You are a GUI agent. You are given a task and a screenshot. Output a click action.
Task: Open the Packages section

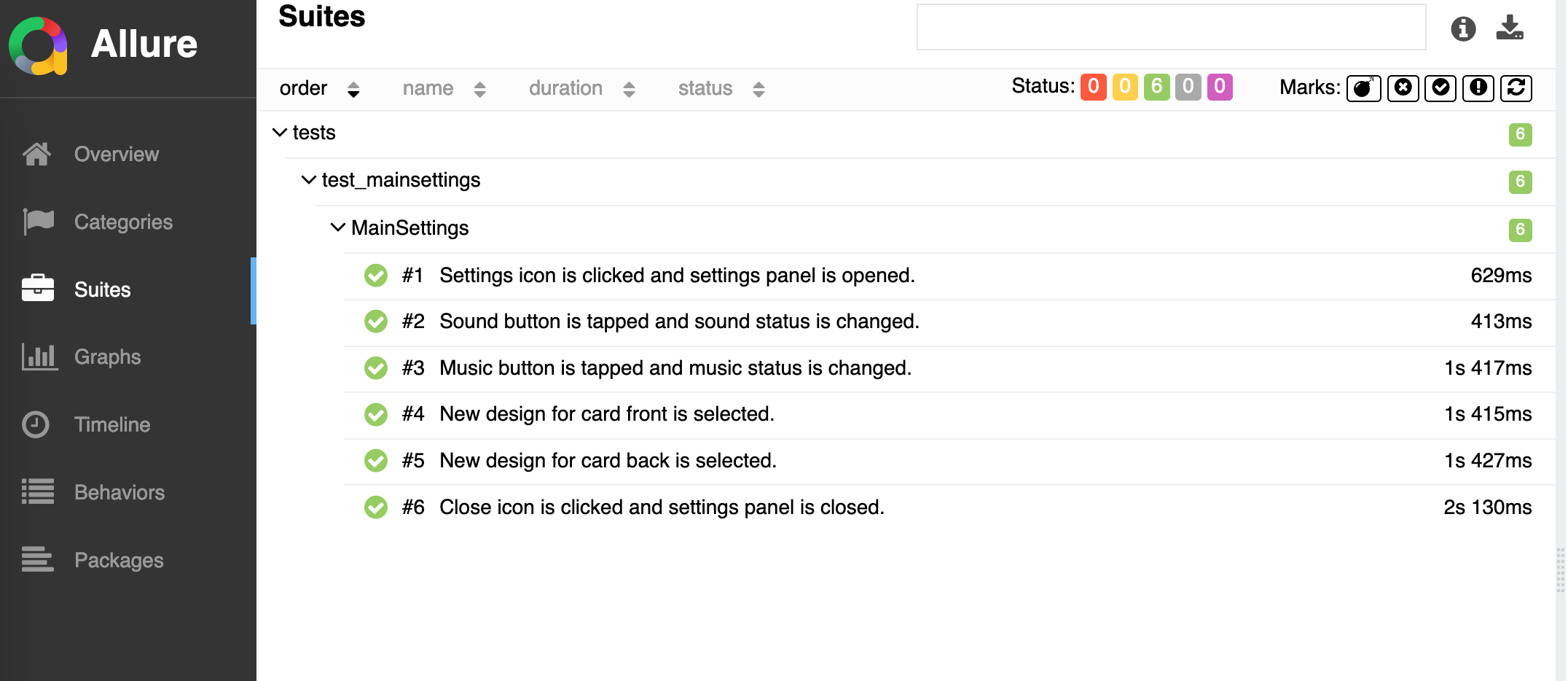(x=118, y=560)
